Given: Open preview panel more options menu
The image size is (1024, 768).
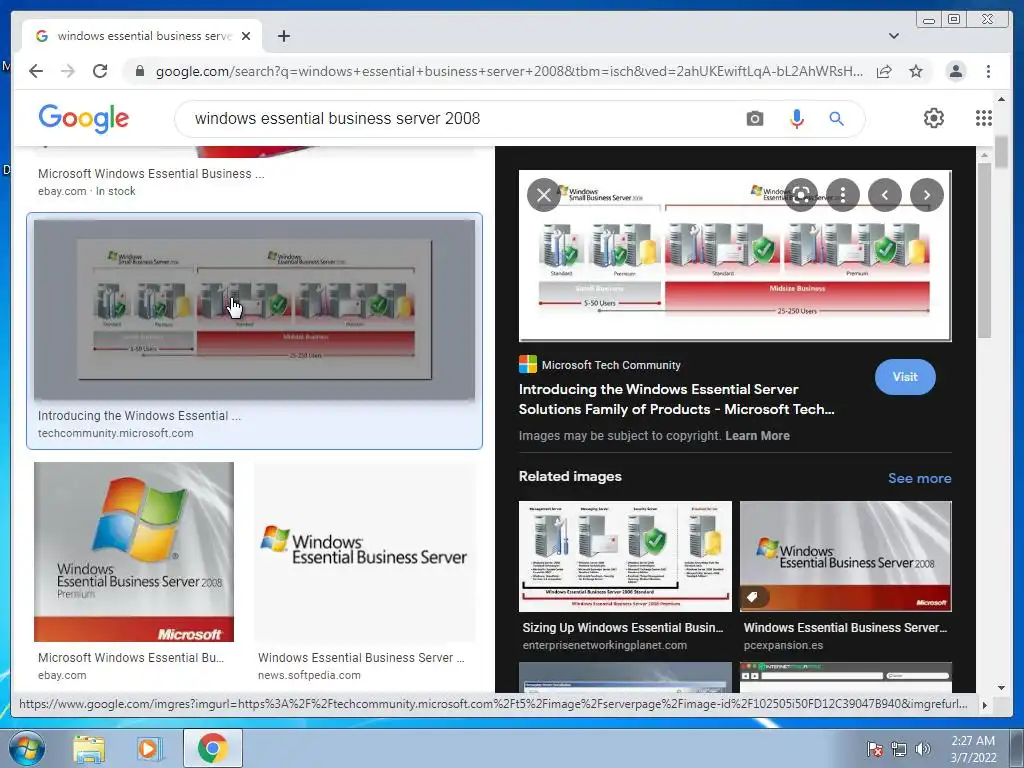Looking at the screenshot, I should coord(843,195).
